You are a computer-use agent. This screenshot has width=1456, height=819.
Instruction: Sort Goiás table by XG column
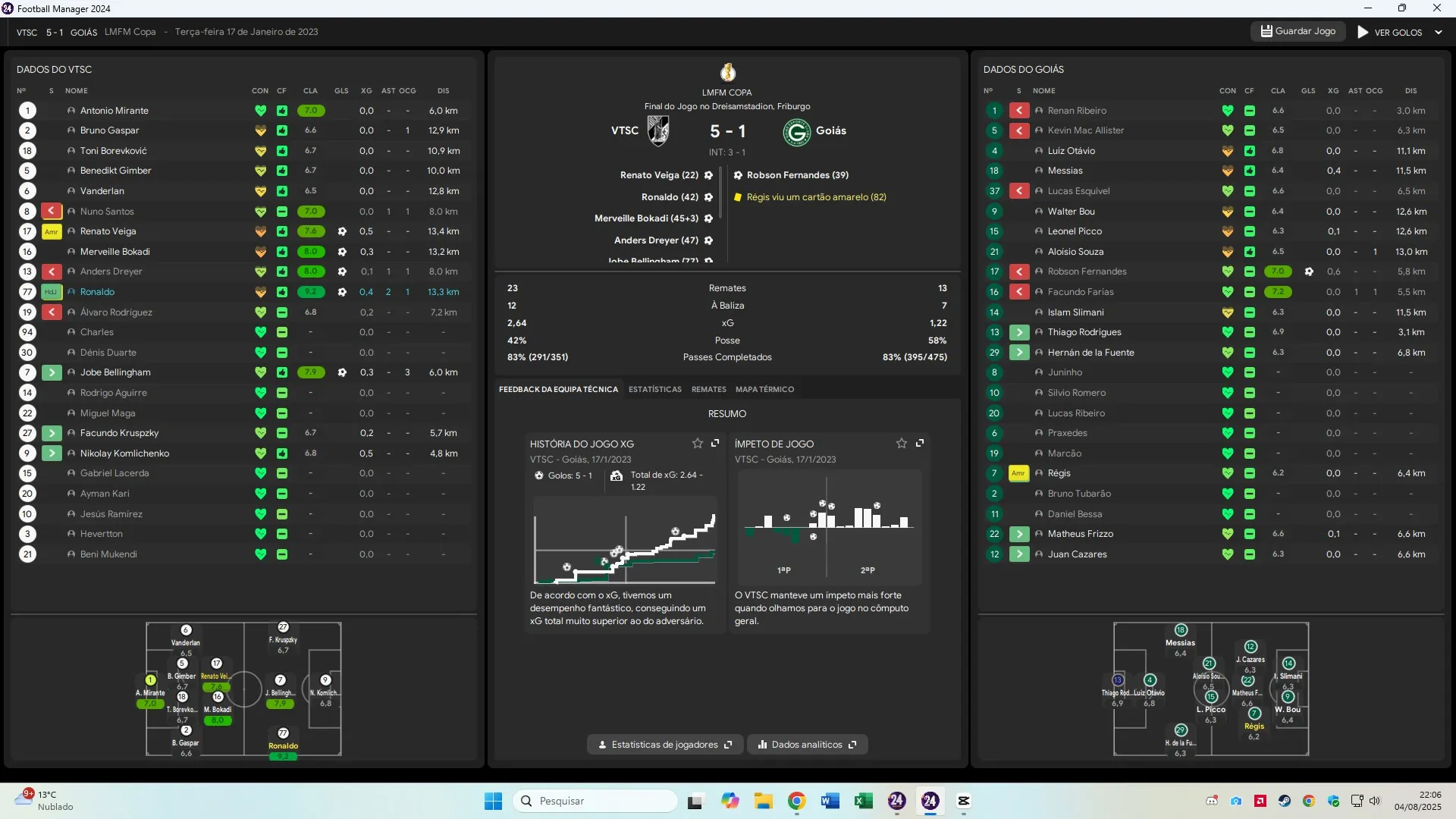tap(1333, 91)
